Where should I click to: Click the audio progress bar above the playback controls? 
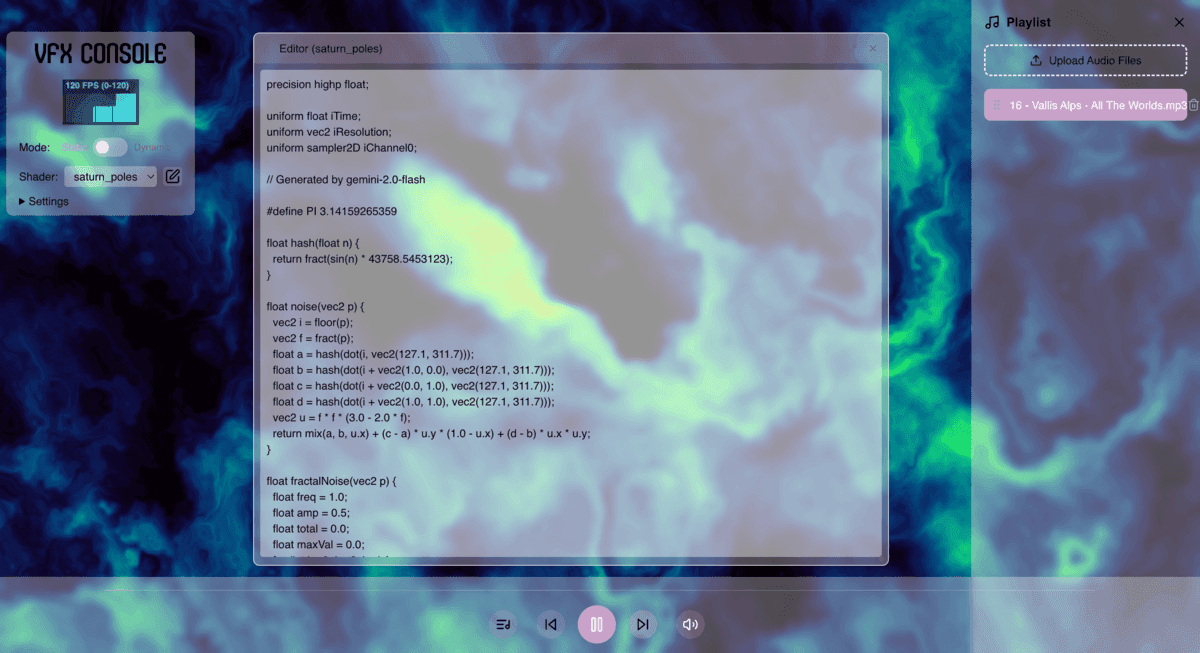click(600, 590)
